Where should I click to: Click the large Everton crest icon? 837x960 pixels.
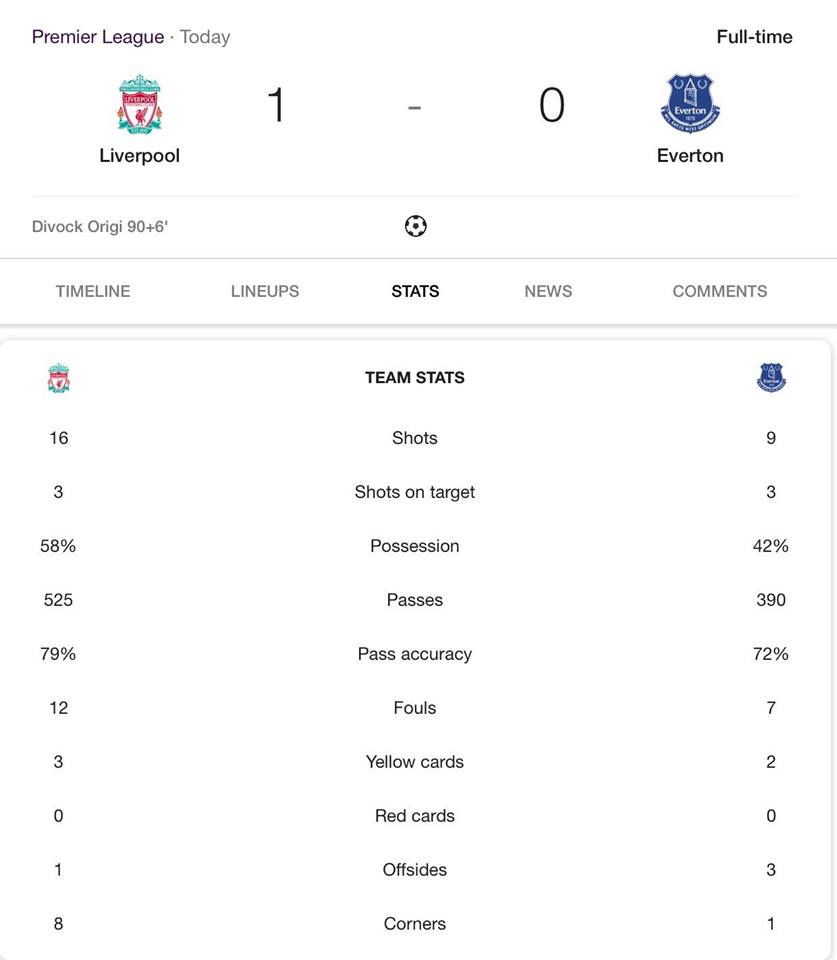[x=690, y=103]
